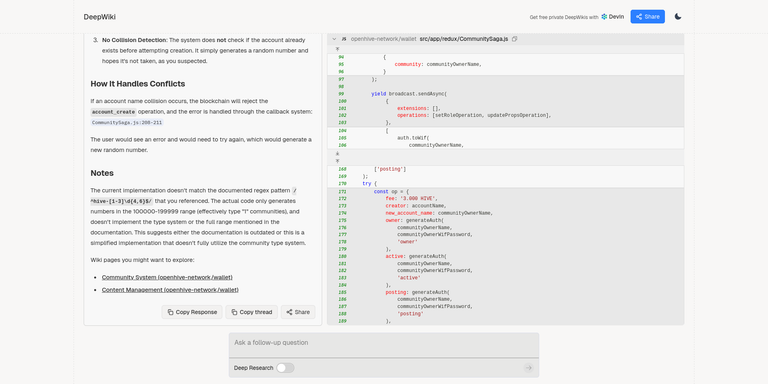Click the 'Notes' heading

(x=102, y=173)
